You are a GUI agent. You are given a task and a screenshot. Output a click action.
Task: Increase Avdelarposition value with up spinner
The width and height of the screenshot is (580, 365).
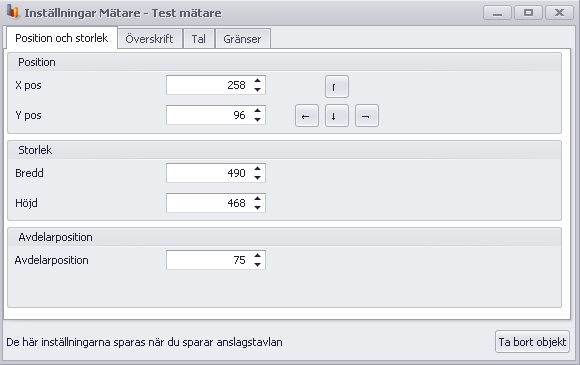(x=257, y=255)
